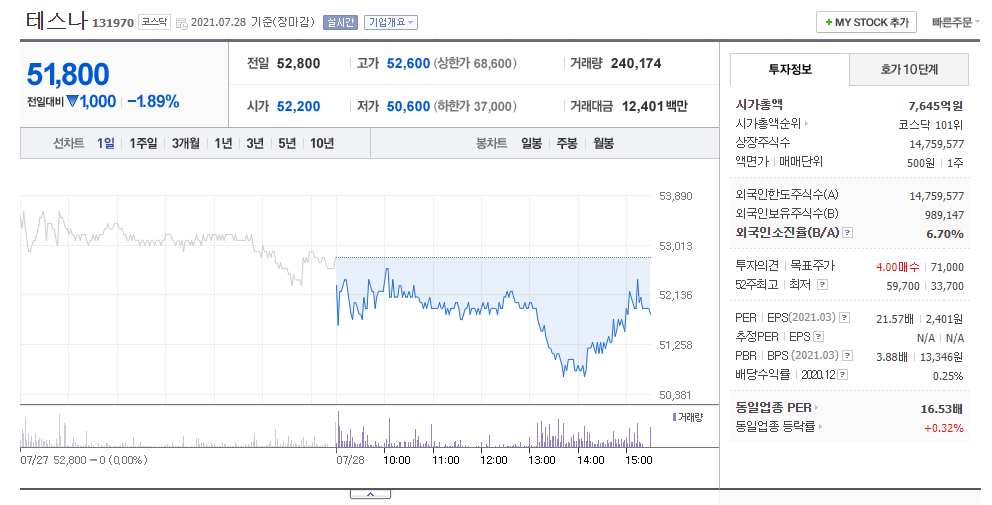Click the 시가총액순위 link

pyautogui.click(x=768, y=123)
